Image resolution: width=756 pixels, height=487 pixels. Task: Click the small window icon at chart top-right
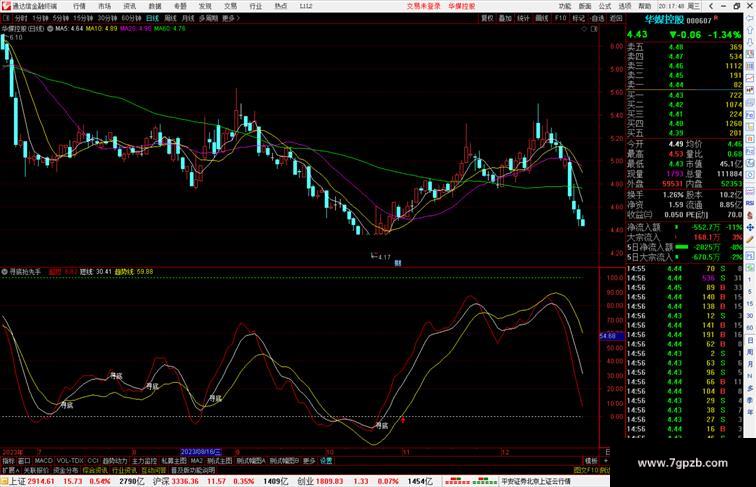[x=594, y=29]
